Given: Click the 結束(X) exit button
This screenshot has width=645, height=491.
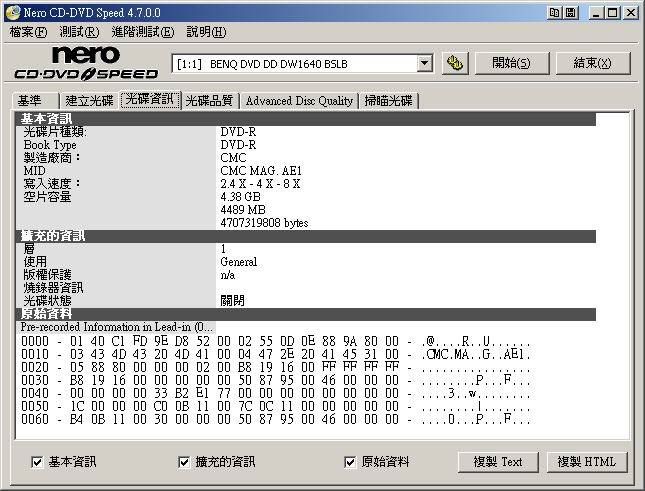Looking at the screenshot, I should click(x=592, y=63).
